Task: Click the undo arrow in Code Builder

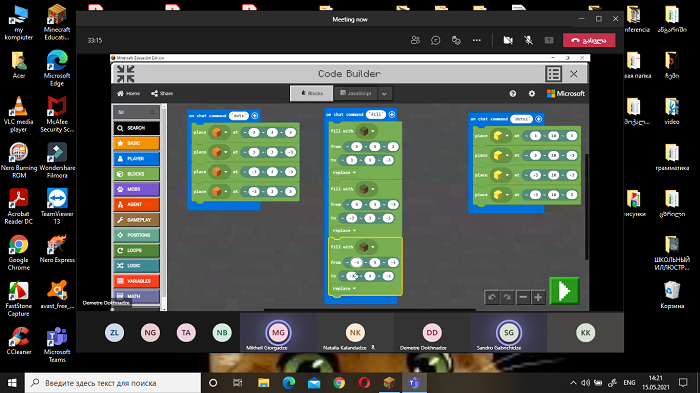Action: click(492, 297)
